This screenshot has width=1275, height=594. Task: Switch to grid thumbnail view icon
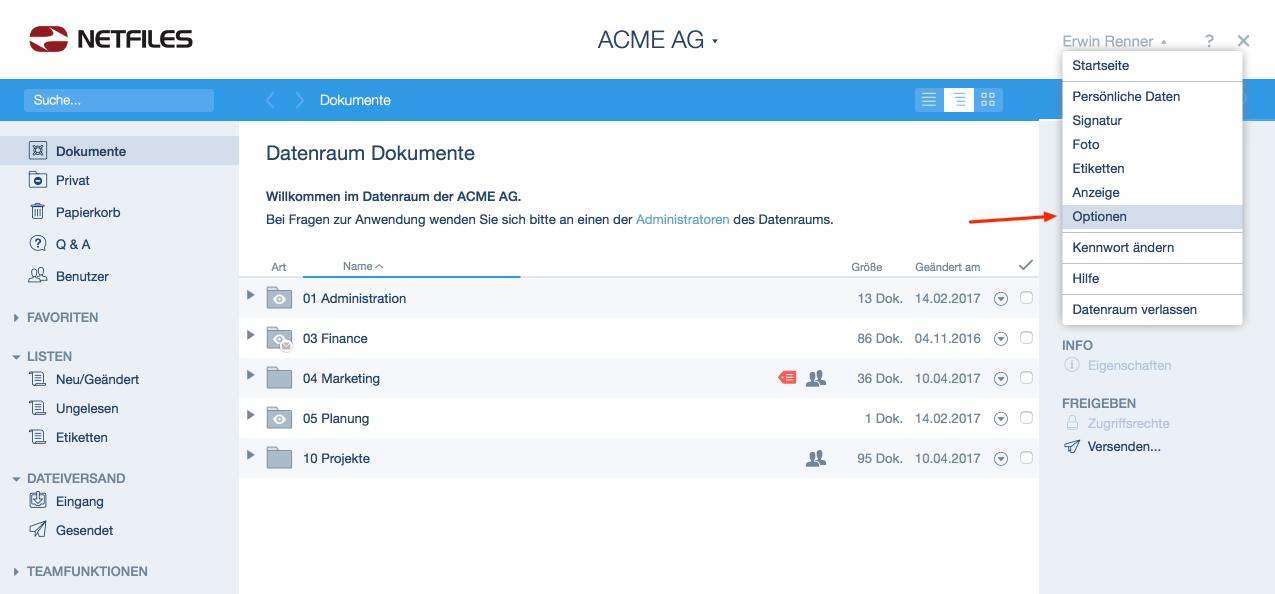coord(988,100)
